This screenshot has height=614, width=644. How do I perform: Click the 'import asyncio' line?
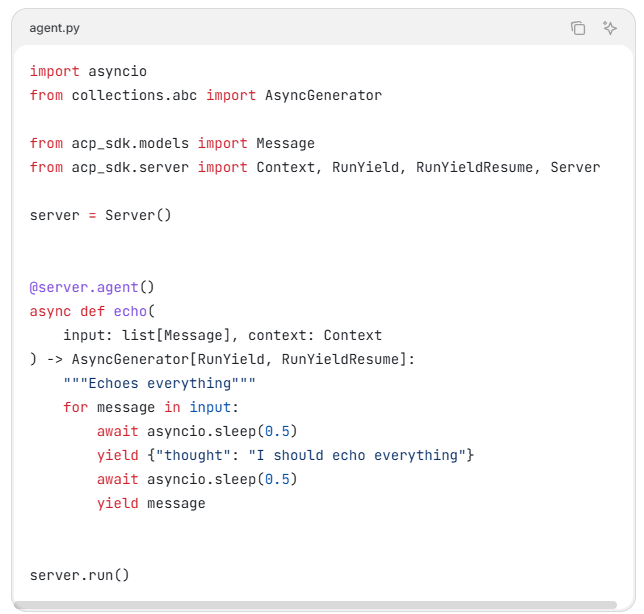point(88,71)
